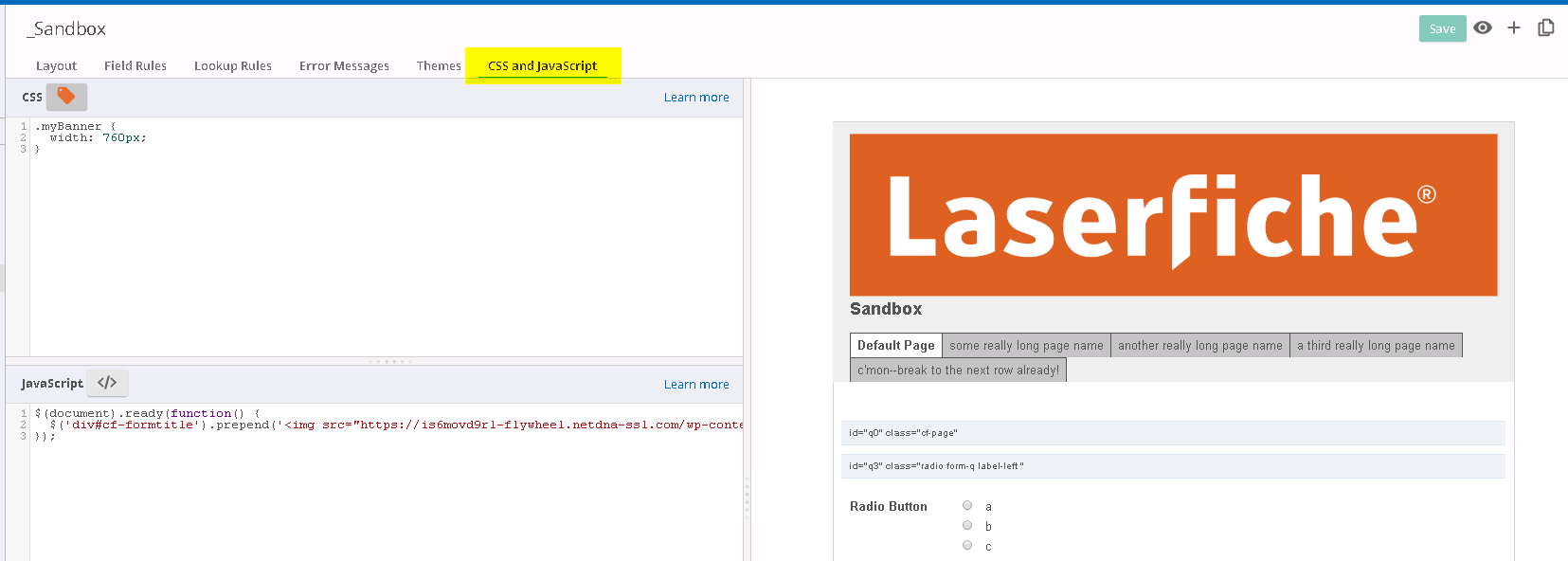This screenshot has width=1568, height=561.
Task: Select radio option b
Action: pos(967,525)
